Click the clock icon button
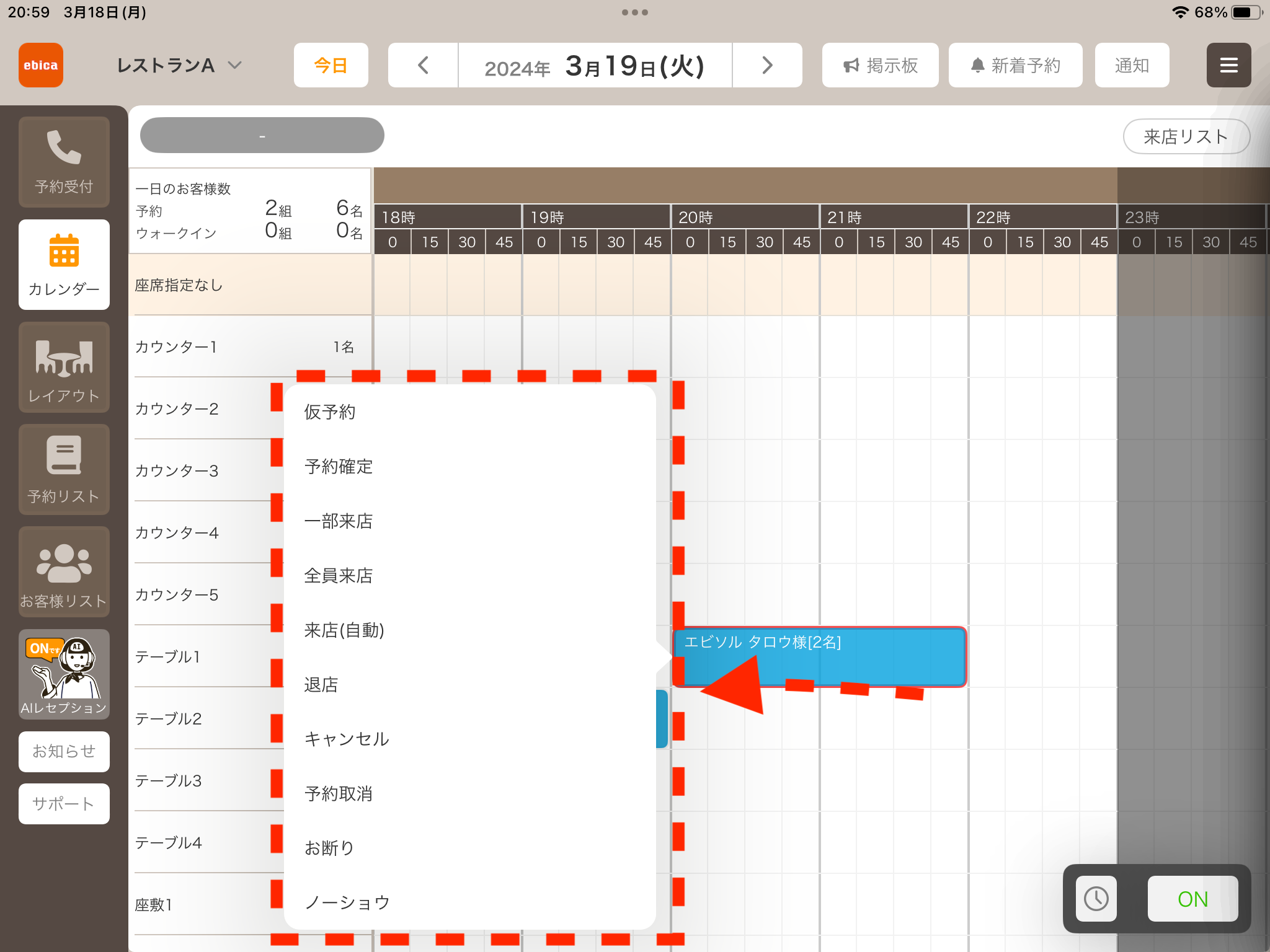This screenshot has height=952, width=1270. coord(1096,899)
